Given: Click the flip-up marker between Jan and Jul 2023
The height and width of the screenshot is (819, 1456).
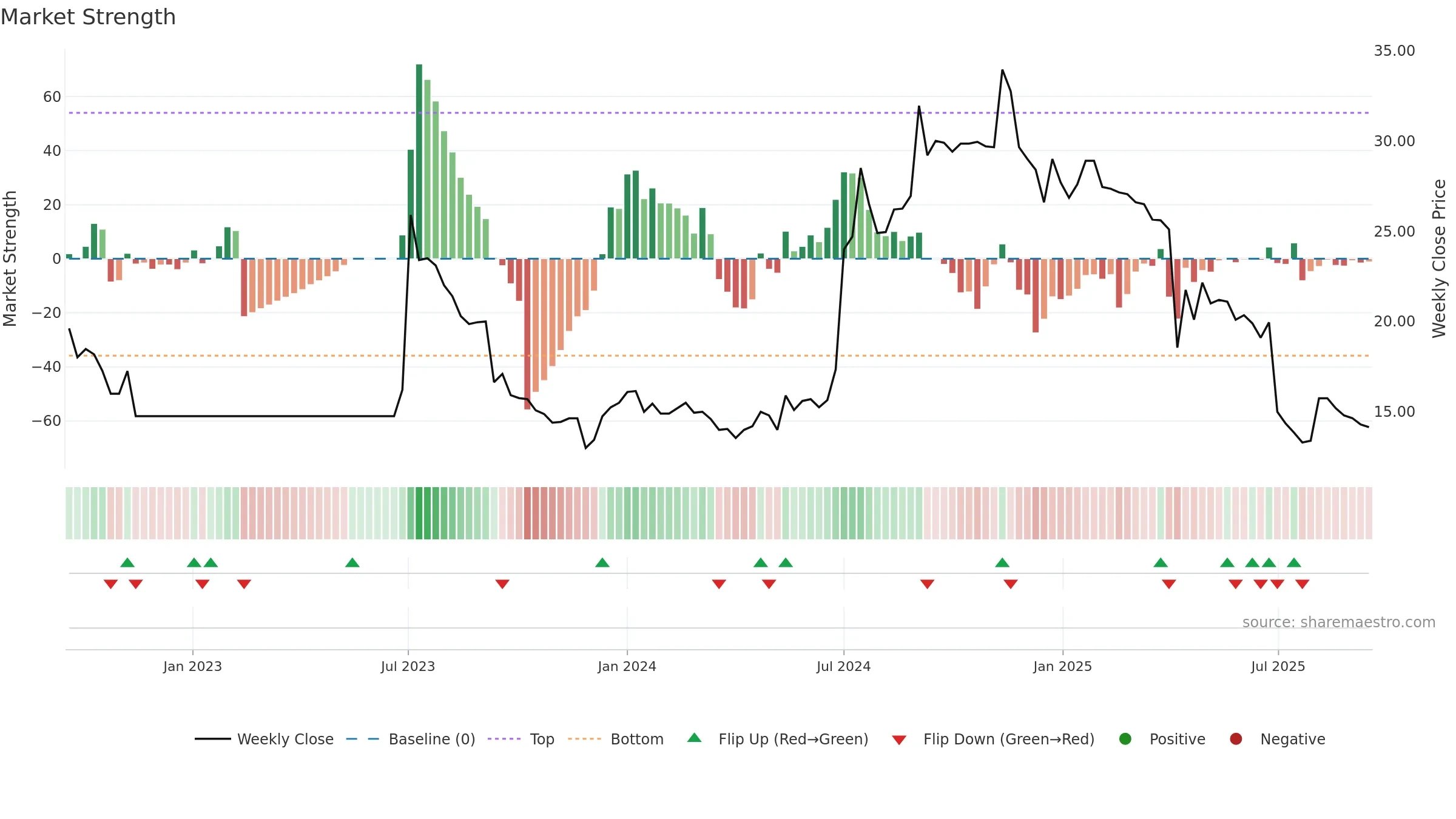Looking at the screenshot, I should pos(352,563).
